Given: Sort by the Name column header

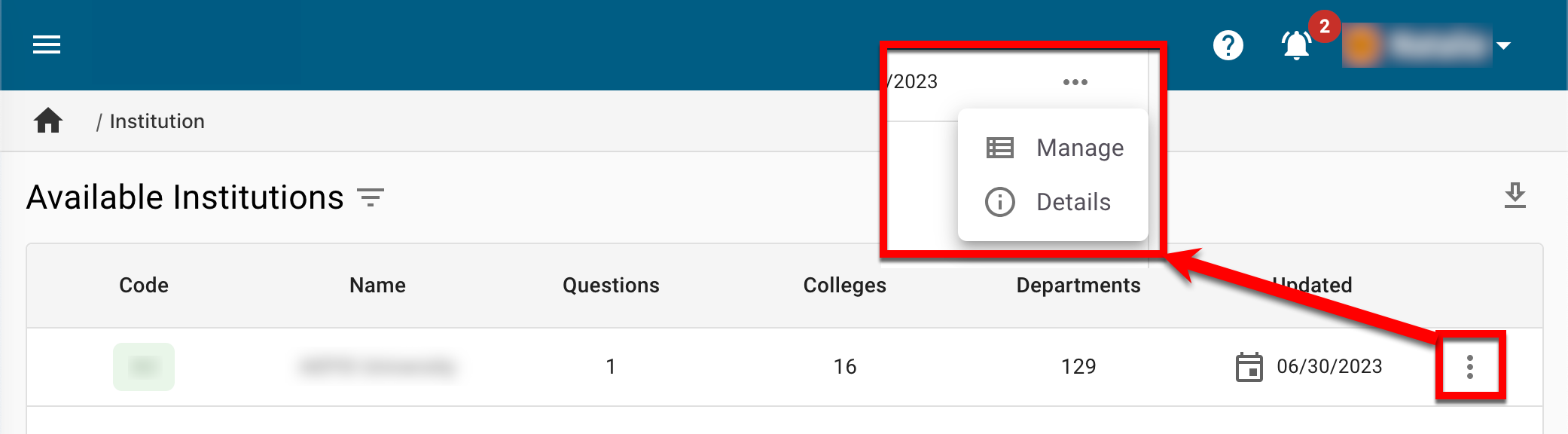Looking at the screenshot, I should click(x=377, y=286).
